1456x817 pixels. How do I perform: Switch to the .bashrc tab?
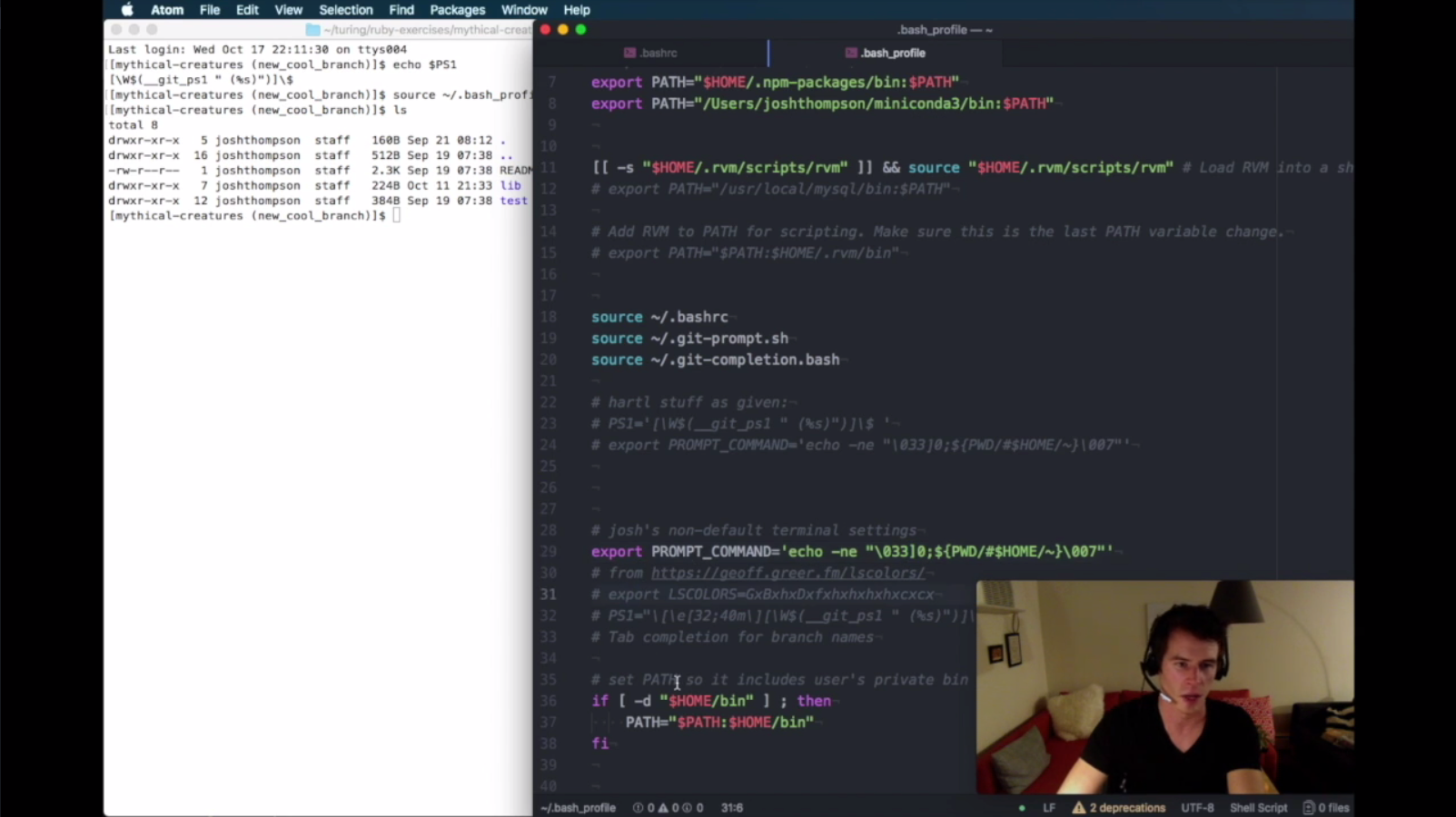point(650,54)
